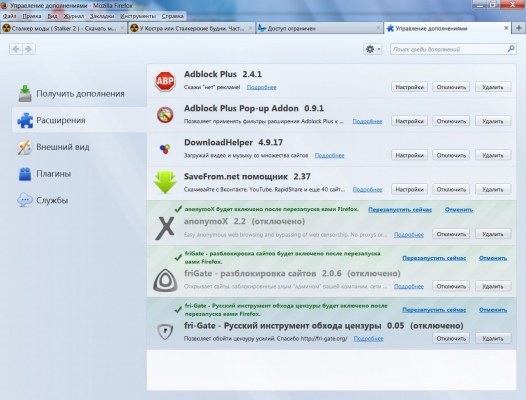
Task: Click Отменить link for friGate 2.0.6
Action: coord(493,258)
